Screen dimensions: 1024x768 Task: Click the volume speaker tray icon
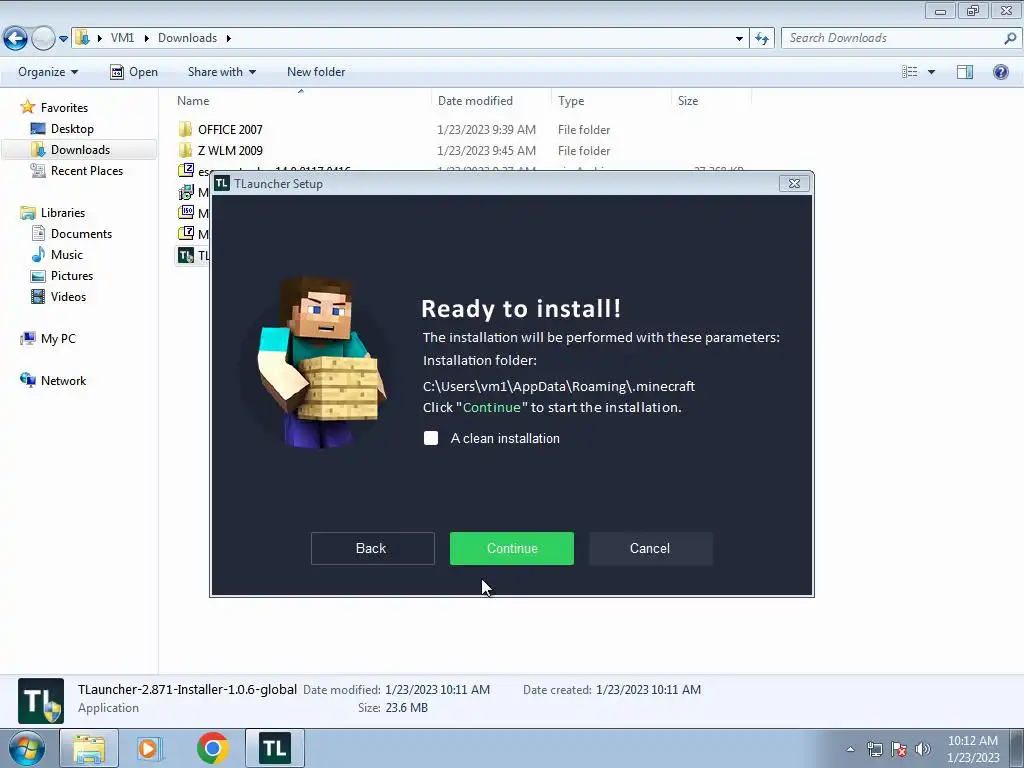click(923, 749)
